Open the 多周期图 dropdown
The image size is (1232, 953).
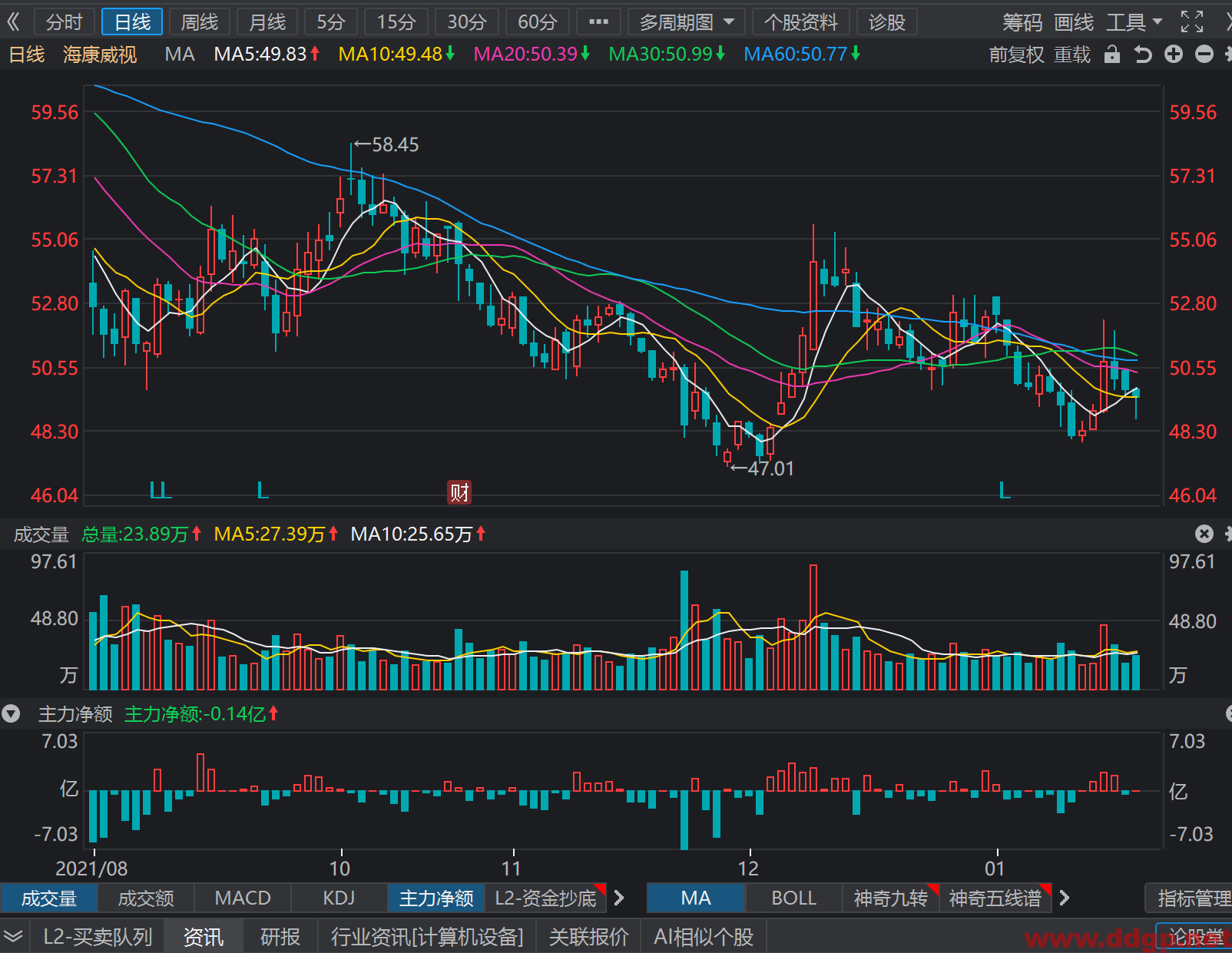(x=687, y=22)
